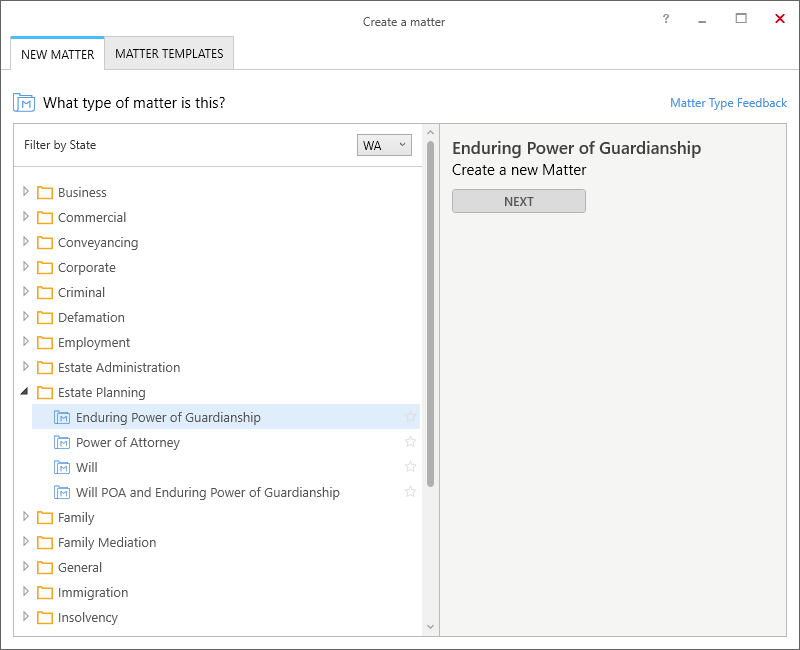Select the New Matter tab
The height and width of the screenshot is (650, 800).
(57, 54)
